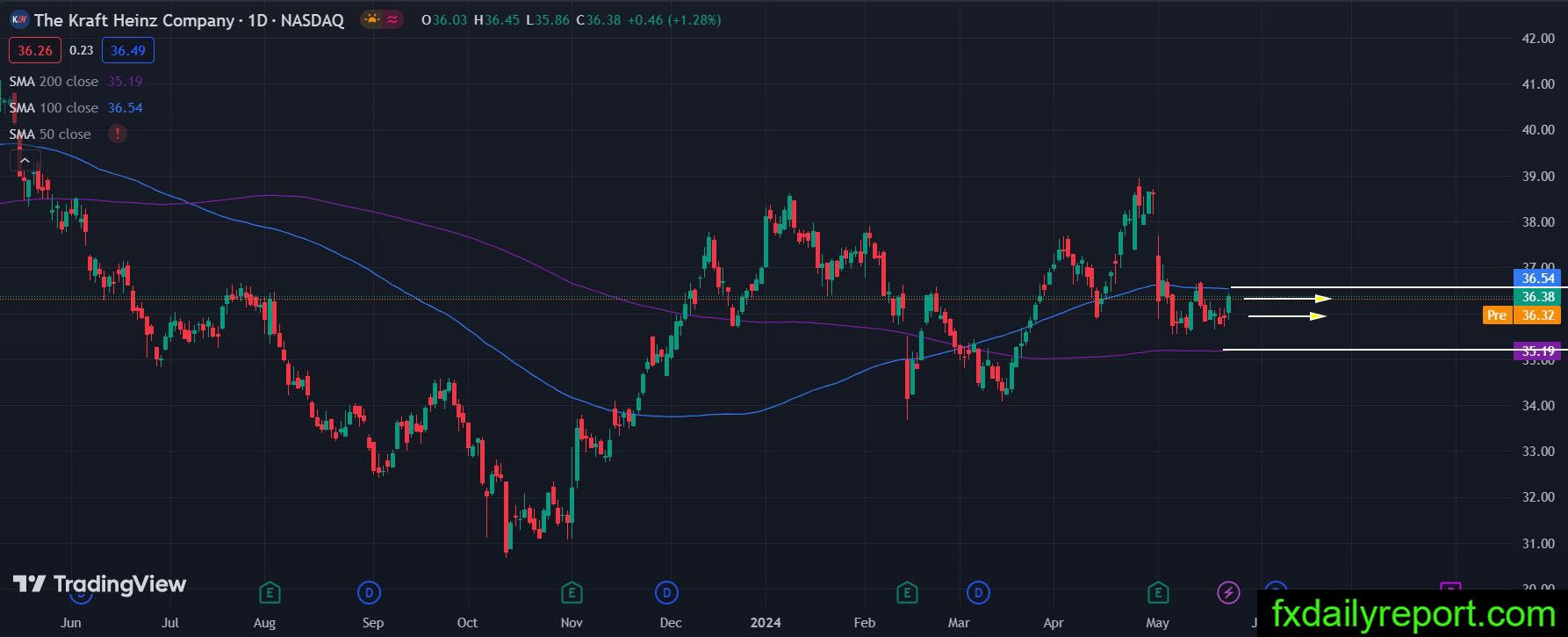Image resolution: width=1568 pixels, height=637 pixels.
Task: Open the earnings marker right of Feb
Action: tap(907, 593)
